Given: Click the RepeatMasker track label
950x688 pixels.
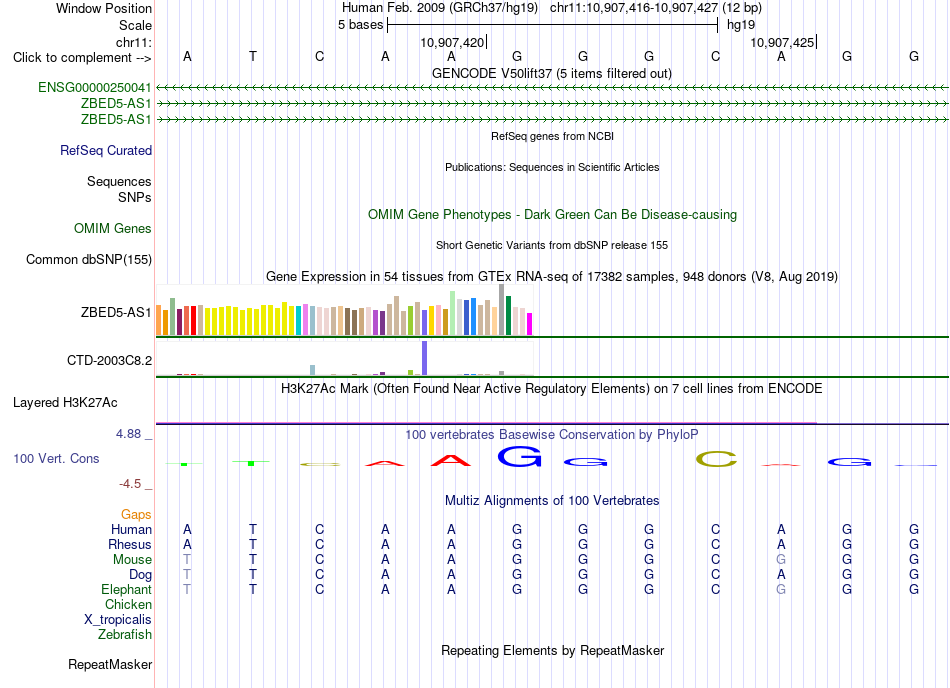Looking at the screenshot, I should [110, 664].
